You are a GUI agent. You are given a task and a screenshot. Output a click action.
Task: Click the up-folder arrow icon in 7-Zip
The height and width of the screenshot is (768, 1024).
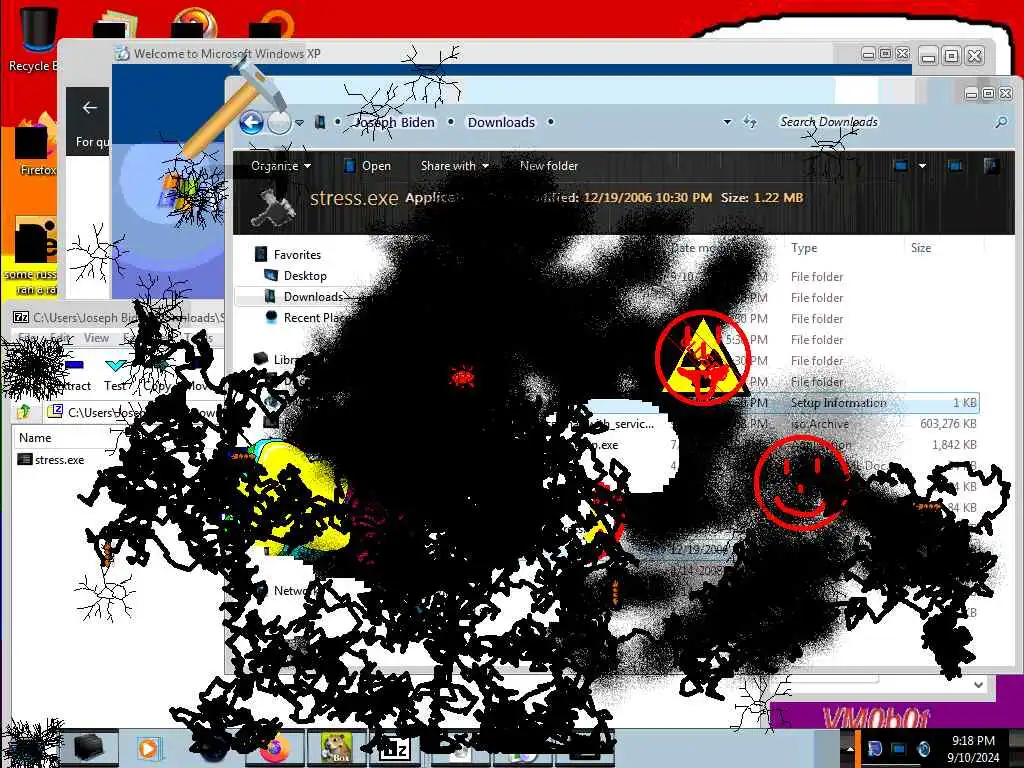coord(24,411)
